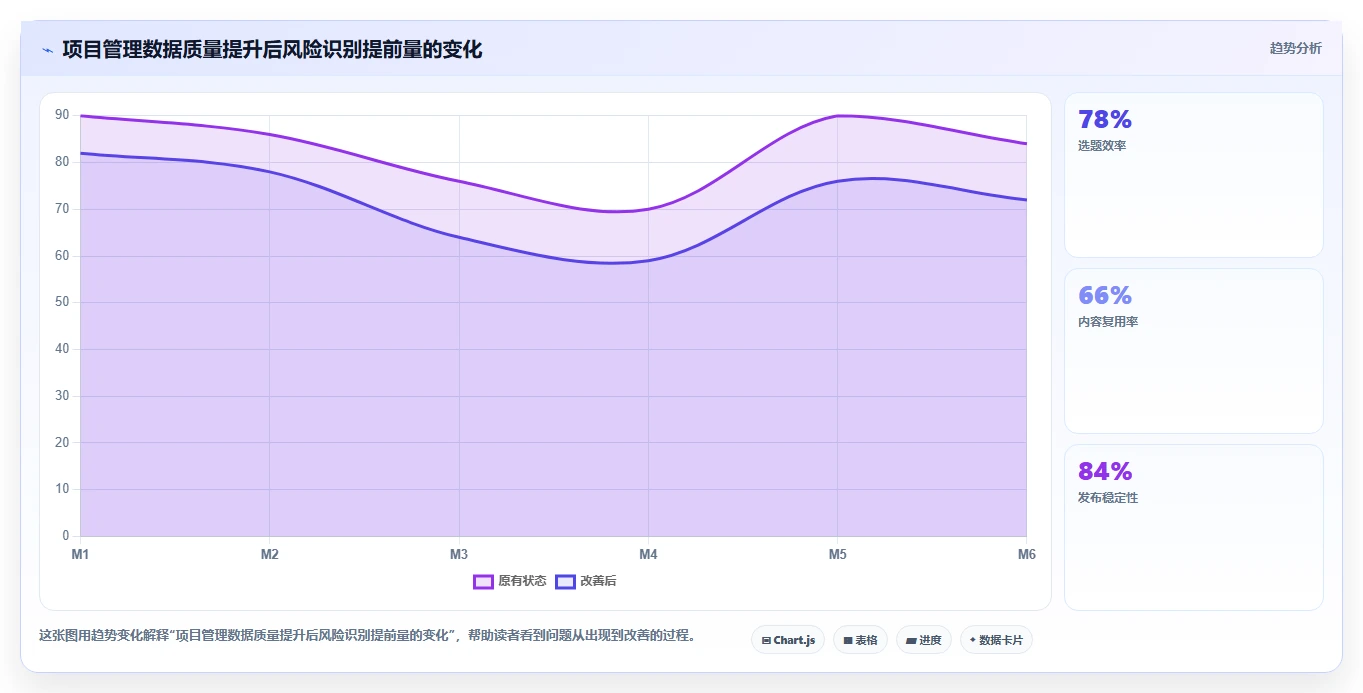Screen dimensions: 1363x693
Task: Click the chart title 项目管理数据质量提升后风险识别提前量的变化
Action: pos(272,49)
